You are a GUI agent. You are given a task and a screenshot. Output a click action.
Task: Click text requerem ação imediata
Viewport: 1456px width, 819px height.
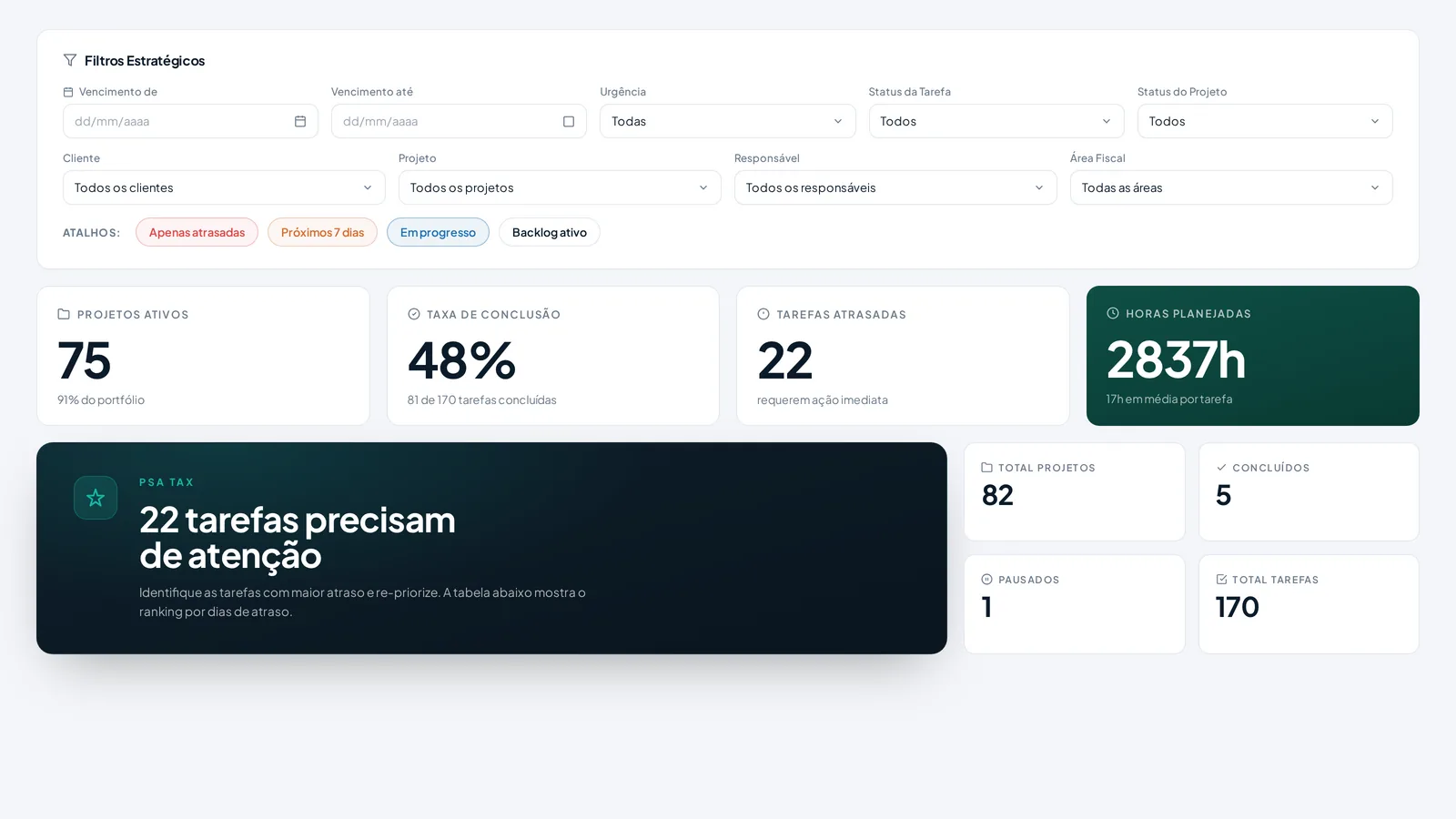[823, 399]
